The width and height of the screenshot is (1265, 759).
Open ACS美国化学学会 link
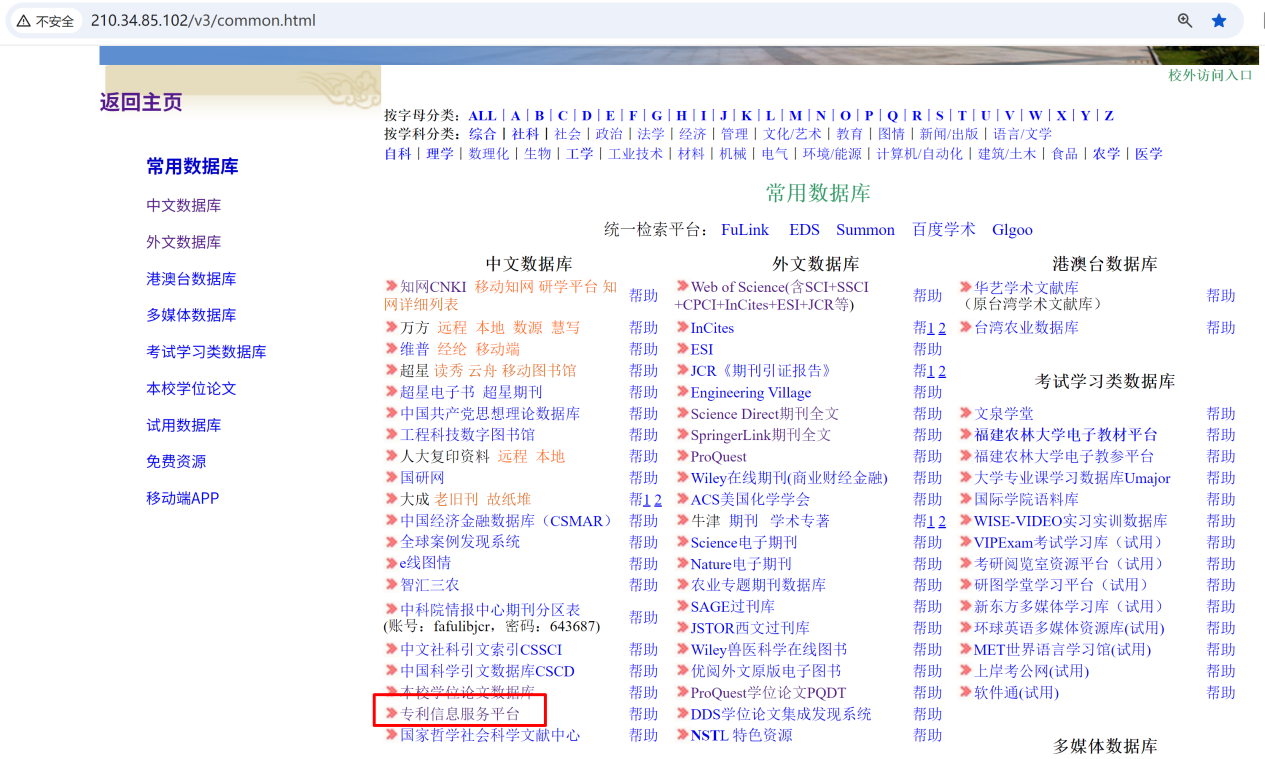point(750,499)
